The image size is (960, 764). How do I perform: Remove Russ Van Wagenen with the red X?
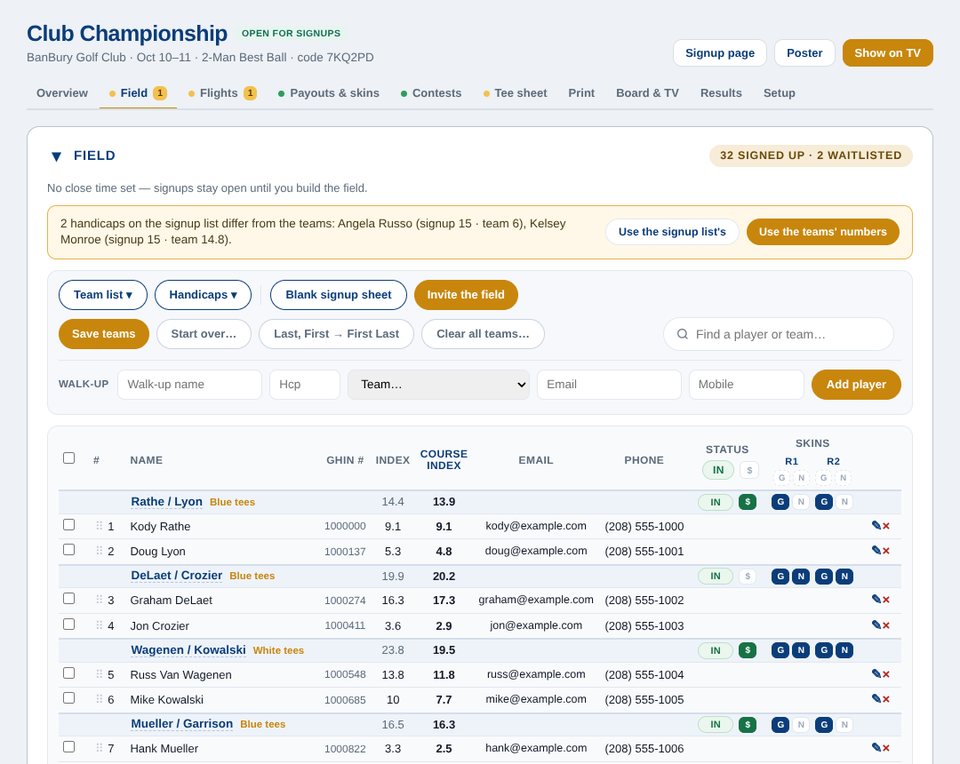point(886,675)
